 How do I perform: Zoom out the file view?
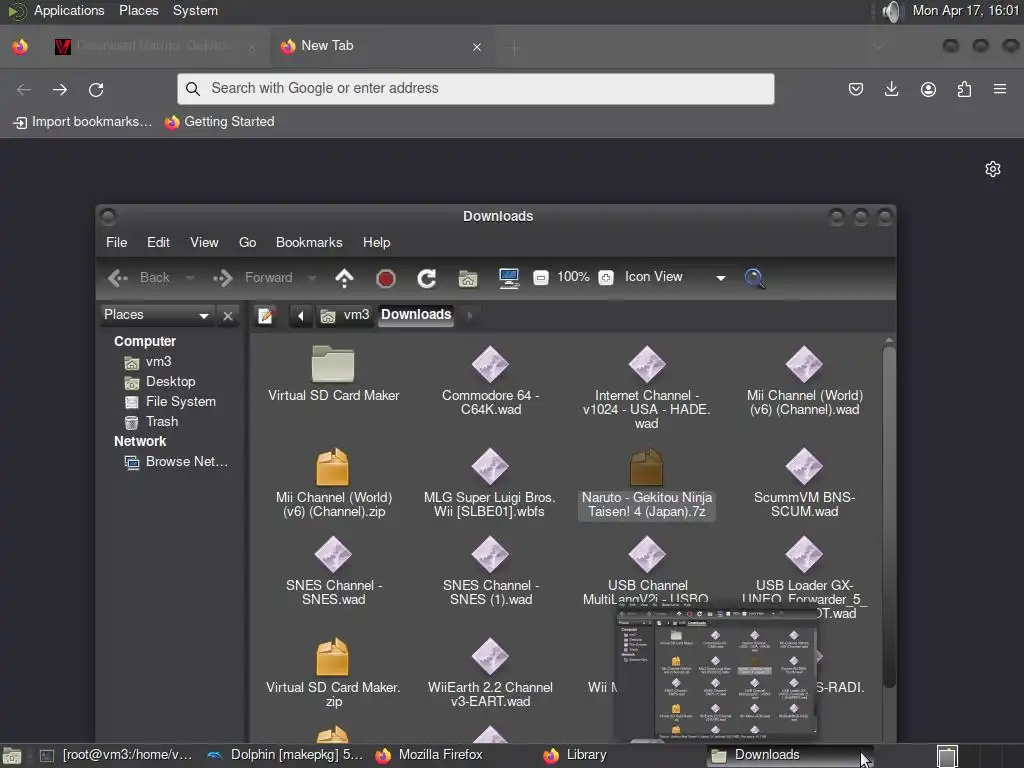coord(541,278)
